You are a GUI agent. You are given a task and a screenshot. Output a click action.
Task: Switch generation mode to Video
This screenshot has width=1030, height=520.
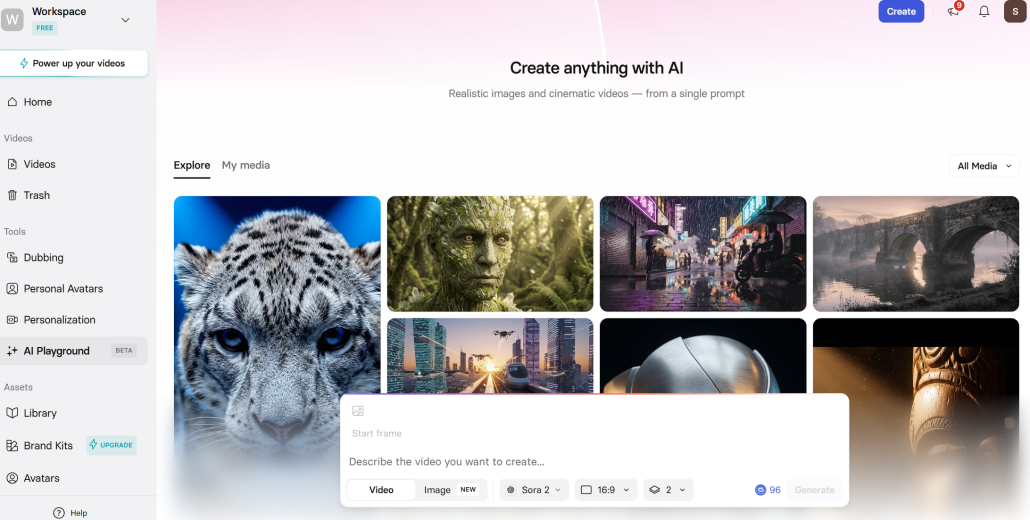[x=381, y=490]
